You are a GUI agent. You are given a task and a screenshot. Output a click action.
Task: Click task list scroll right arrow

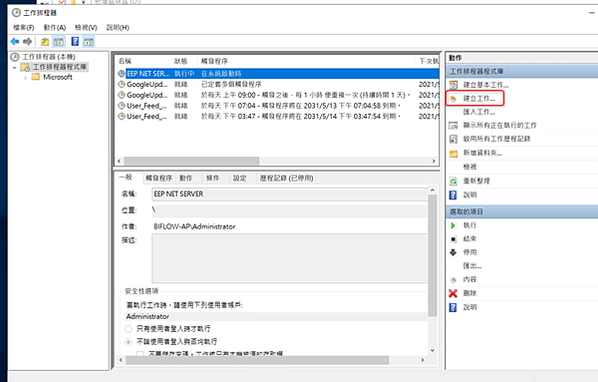pyautogui.click(x=434, y=161)
